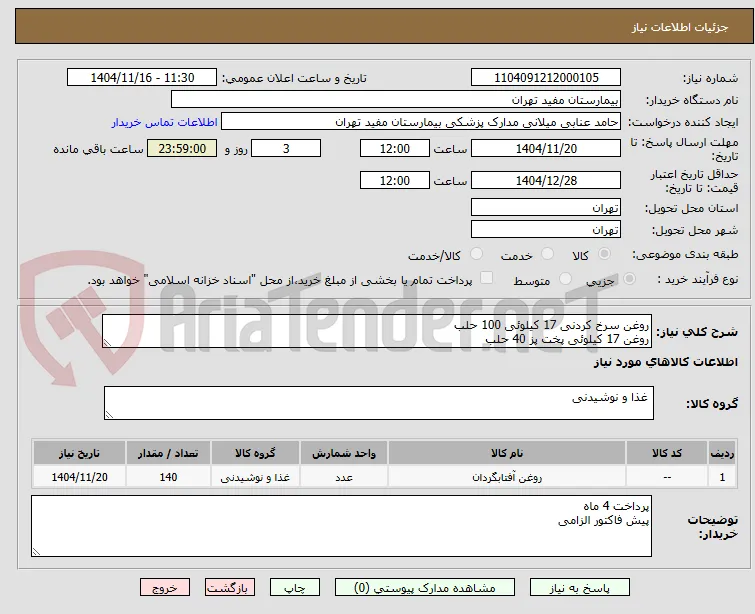
Task: Click the remaining days field showing 3
Action: [x=286, y=148]
